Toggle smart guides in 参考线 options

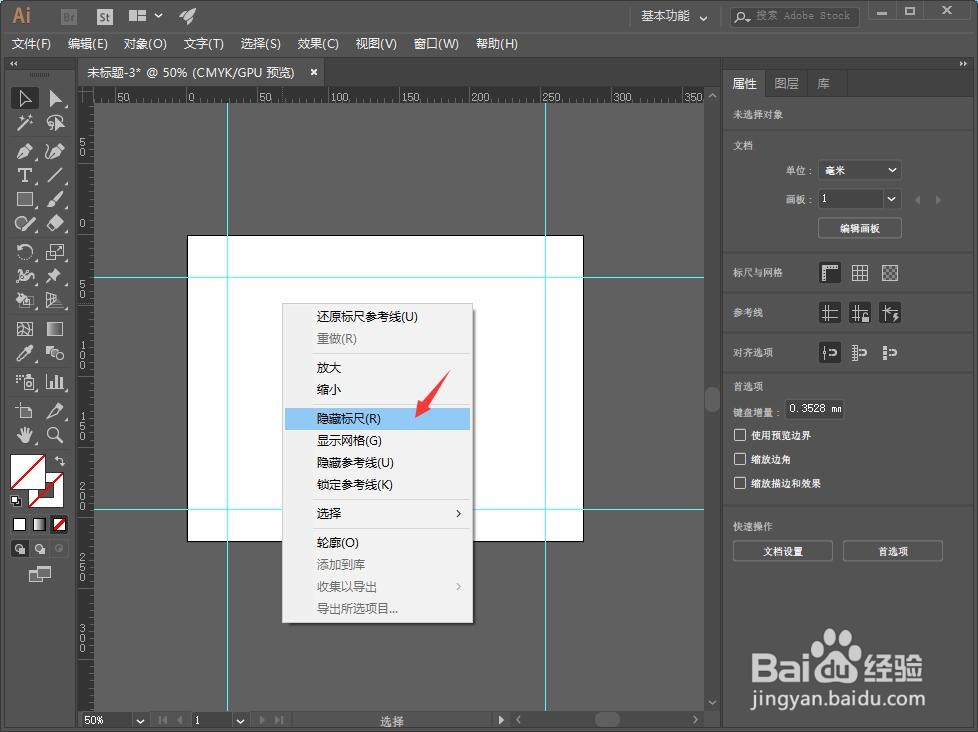(x=890, y=313)
